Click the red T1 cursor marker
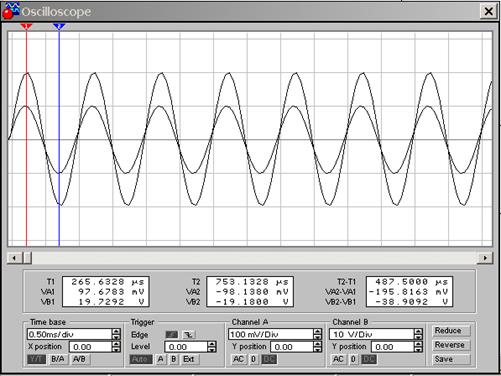The height and width of the screenshot is (376, 501). tap(26, 26)
